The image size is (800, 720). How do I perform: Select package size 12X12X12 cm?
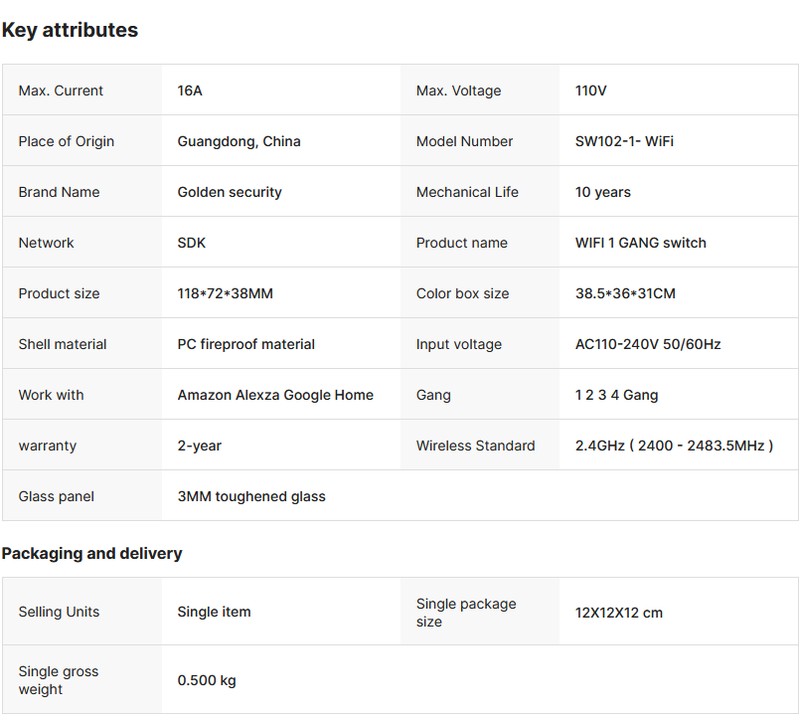(618, 612)
